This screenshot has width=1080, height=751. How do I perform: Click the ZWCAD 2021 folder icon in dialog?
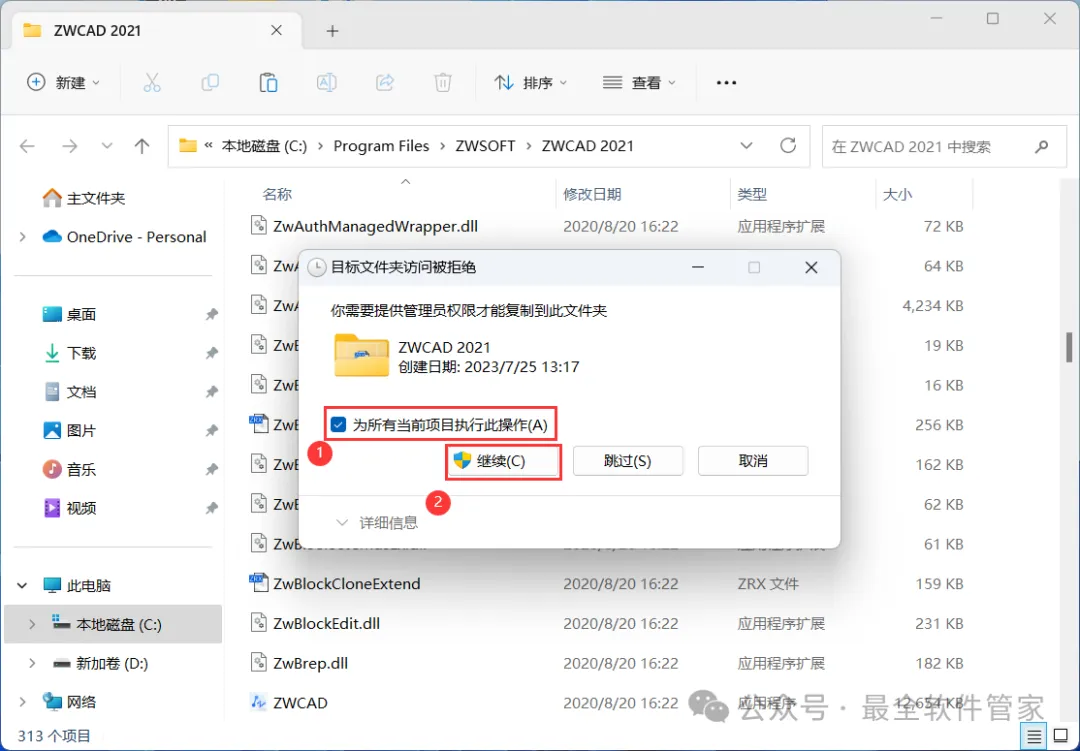pos(362,355)
